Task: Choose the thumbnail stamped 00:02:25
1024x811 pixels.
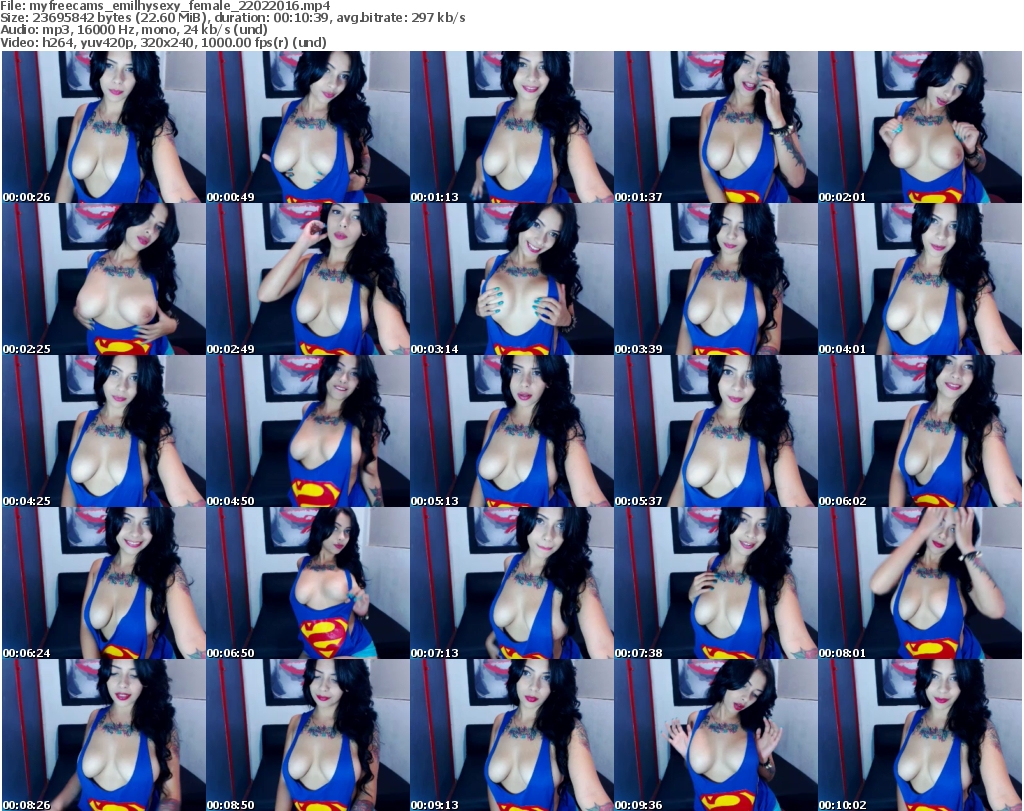Action: (104, 279)
